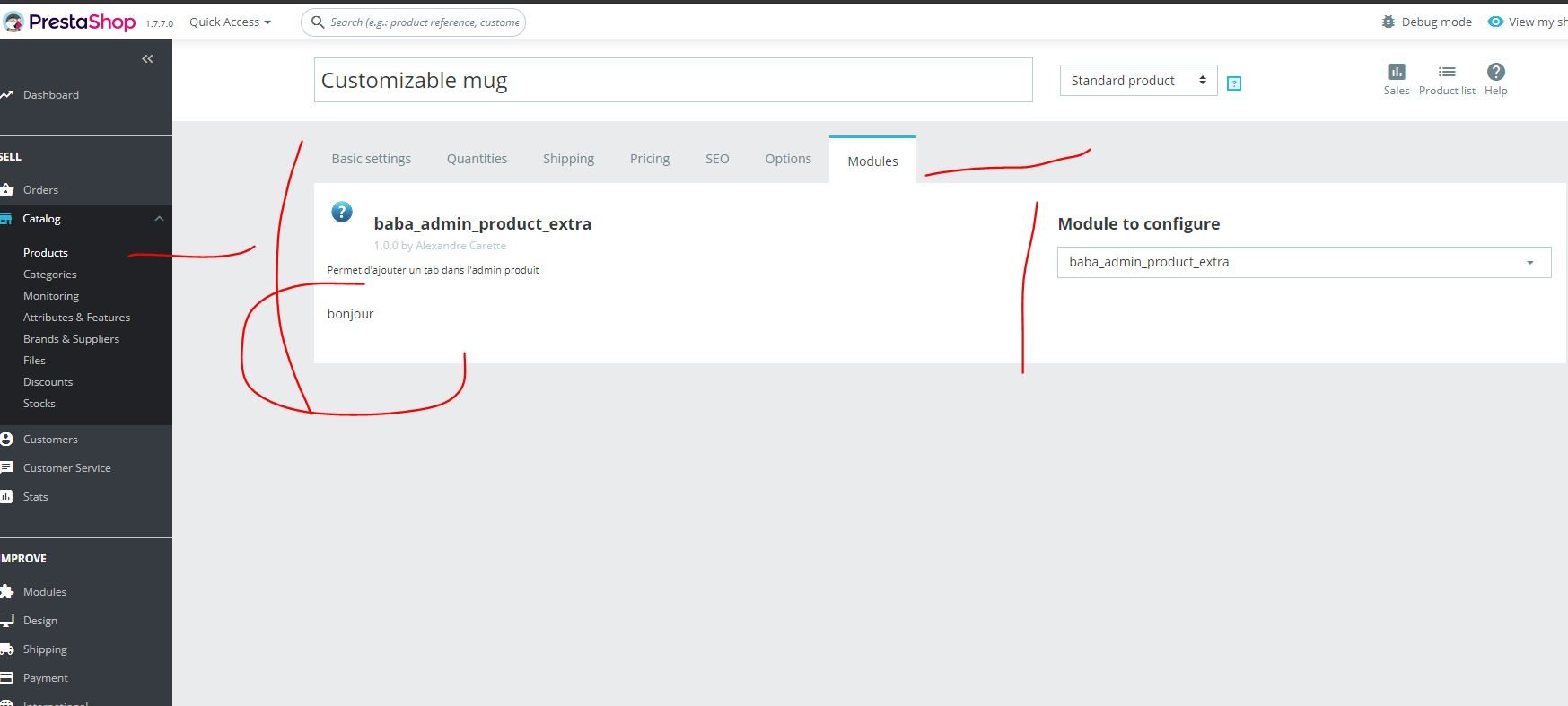Open the Options tab

pos(788,159)
